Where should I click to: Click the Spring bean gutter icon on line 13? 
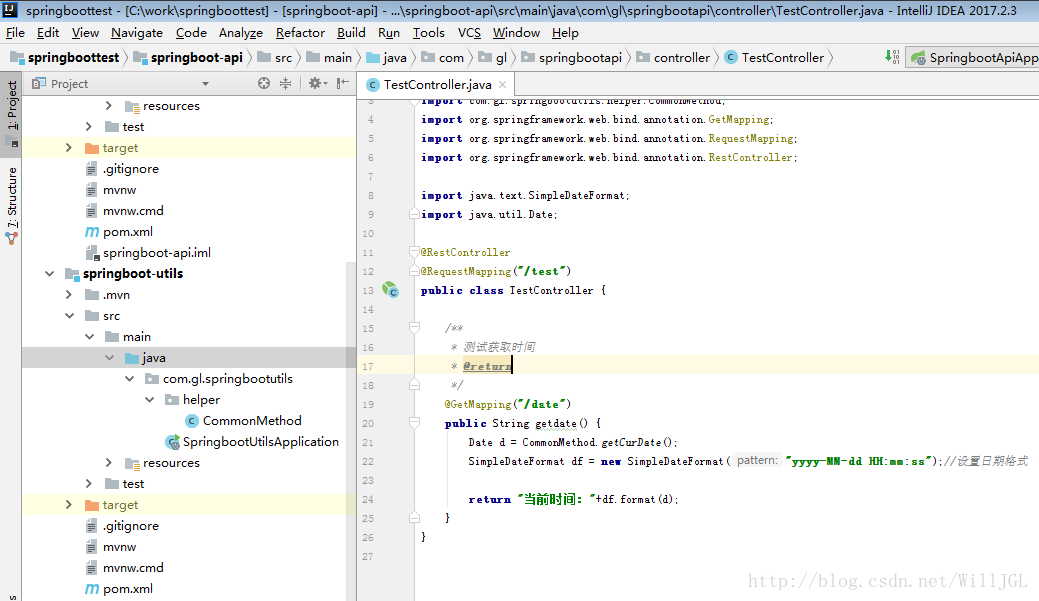[390, 290]
